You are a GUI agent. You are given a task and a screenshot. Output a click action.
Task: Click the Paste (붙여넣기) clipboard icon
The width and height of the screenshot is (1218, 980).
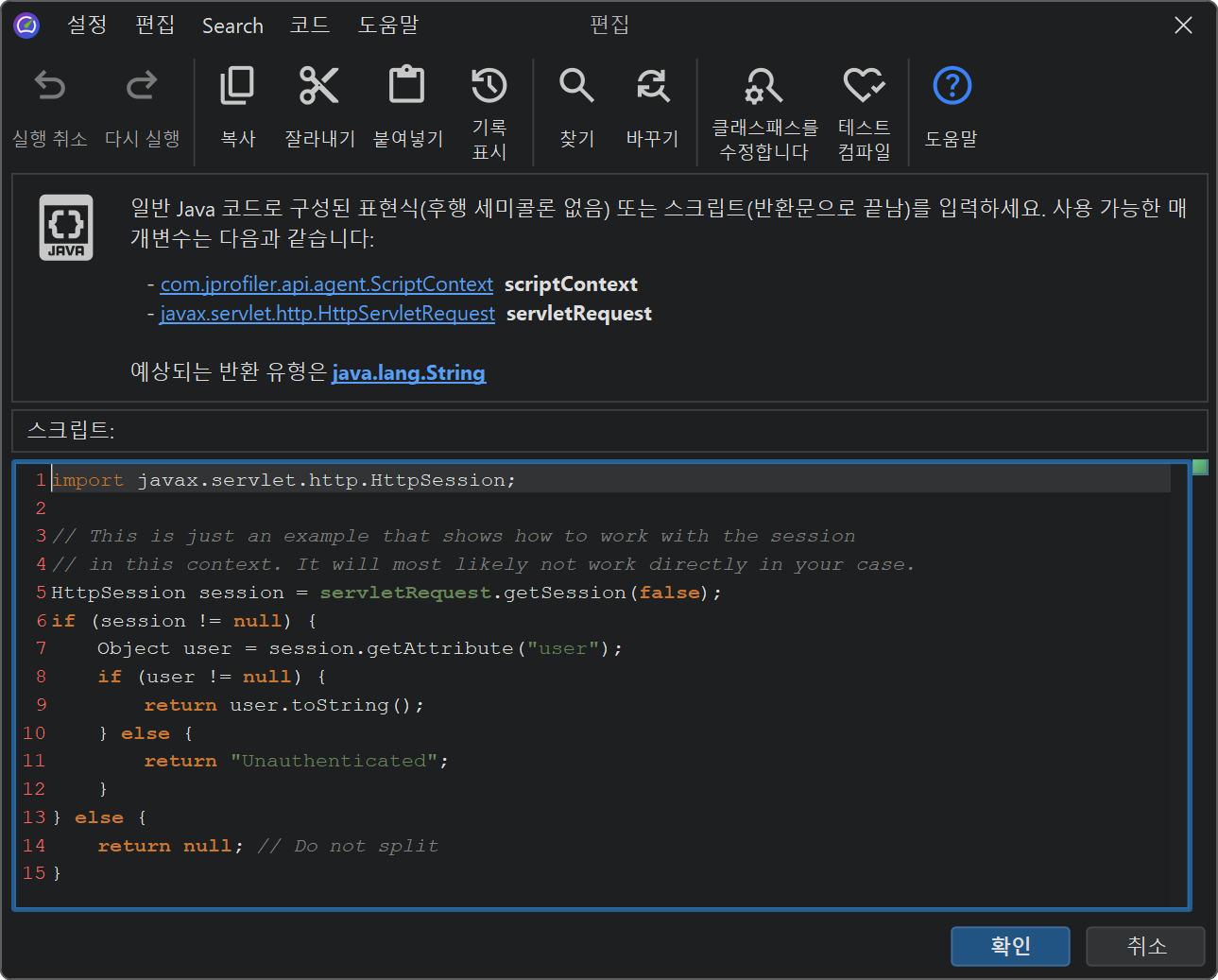coord(407,87)
